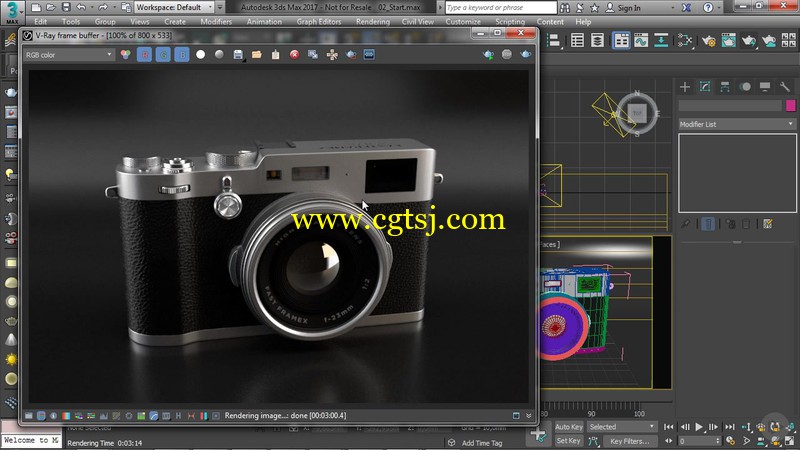This screenshot has width=800, height=450.
Task: Go to the start frame
Action: (x=669, y=427)
